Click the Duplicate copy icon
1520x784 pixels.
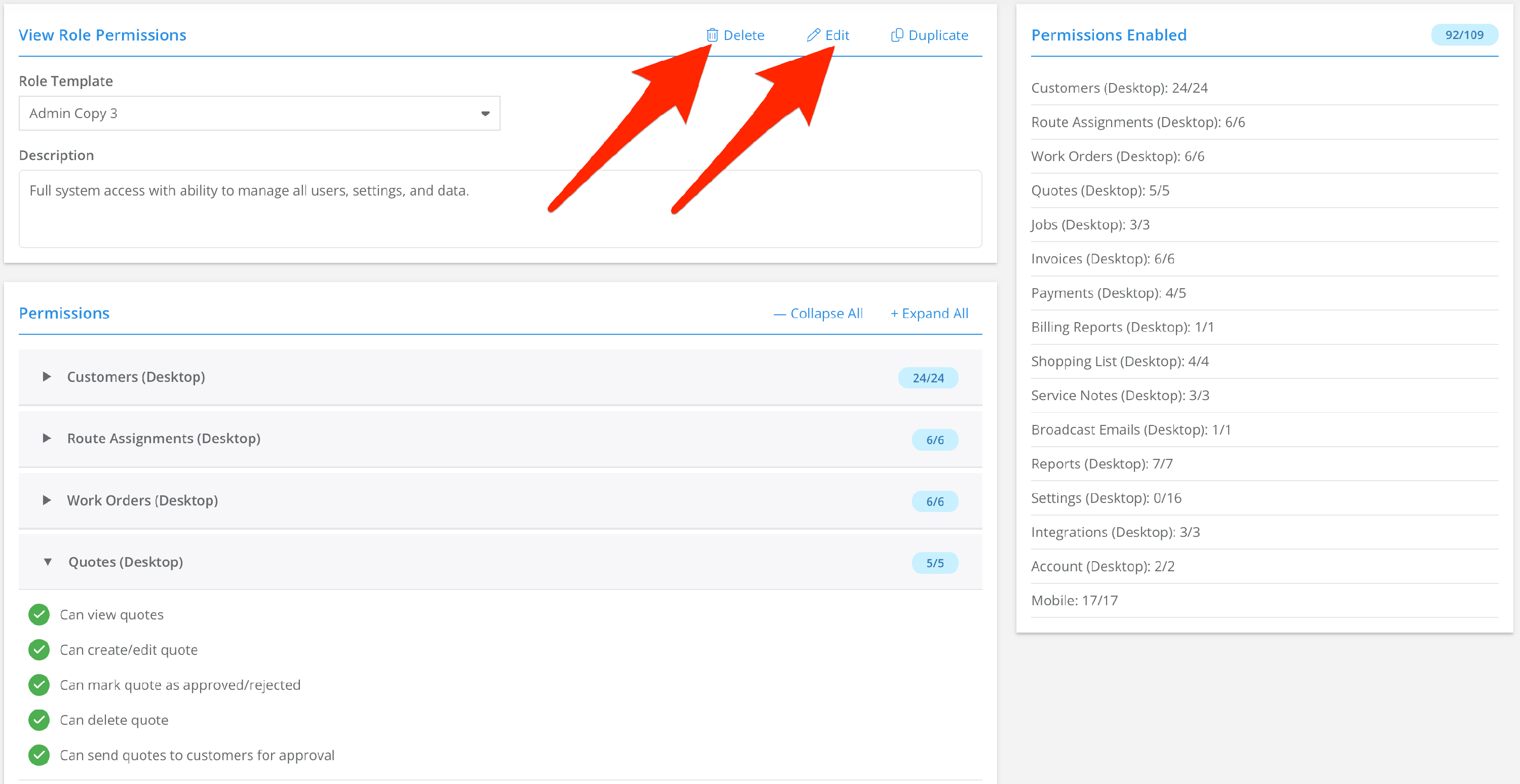[x=896, y=35]
